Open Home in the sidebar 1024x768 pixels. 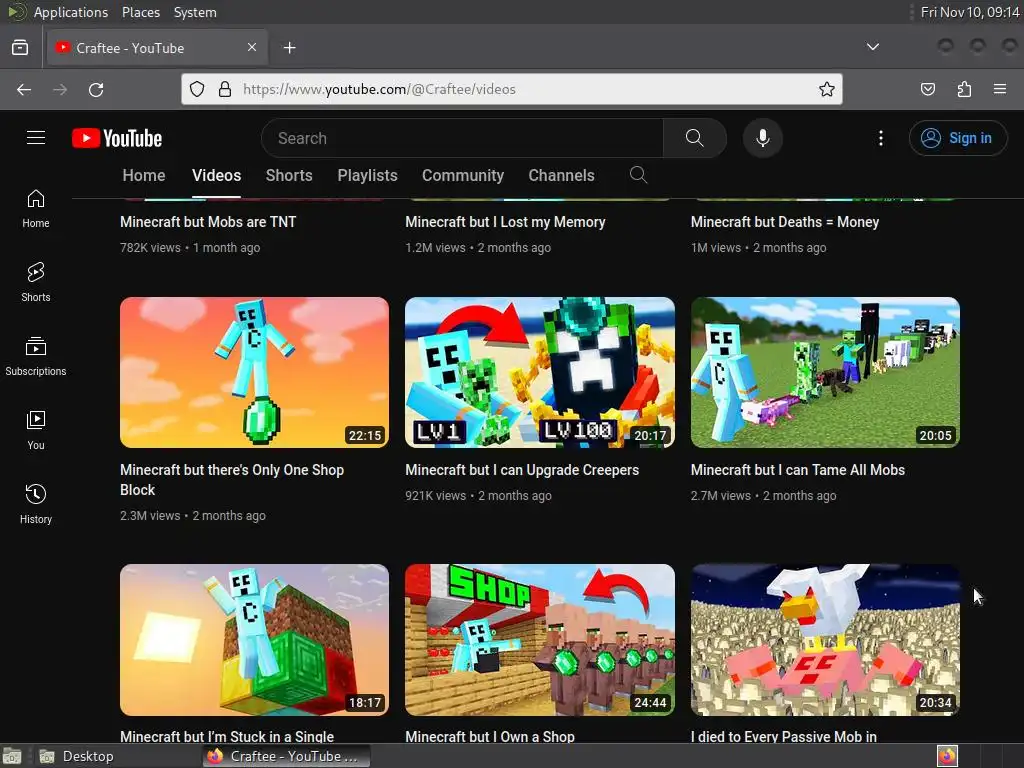coord(35,209)
